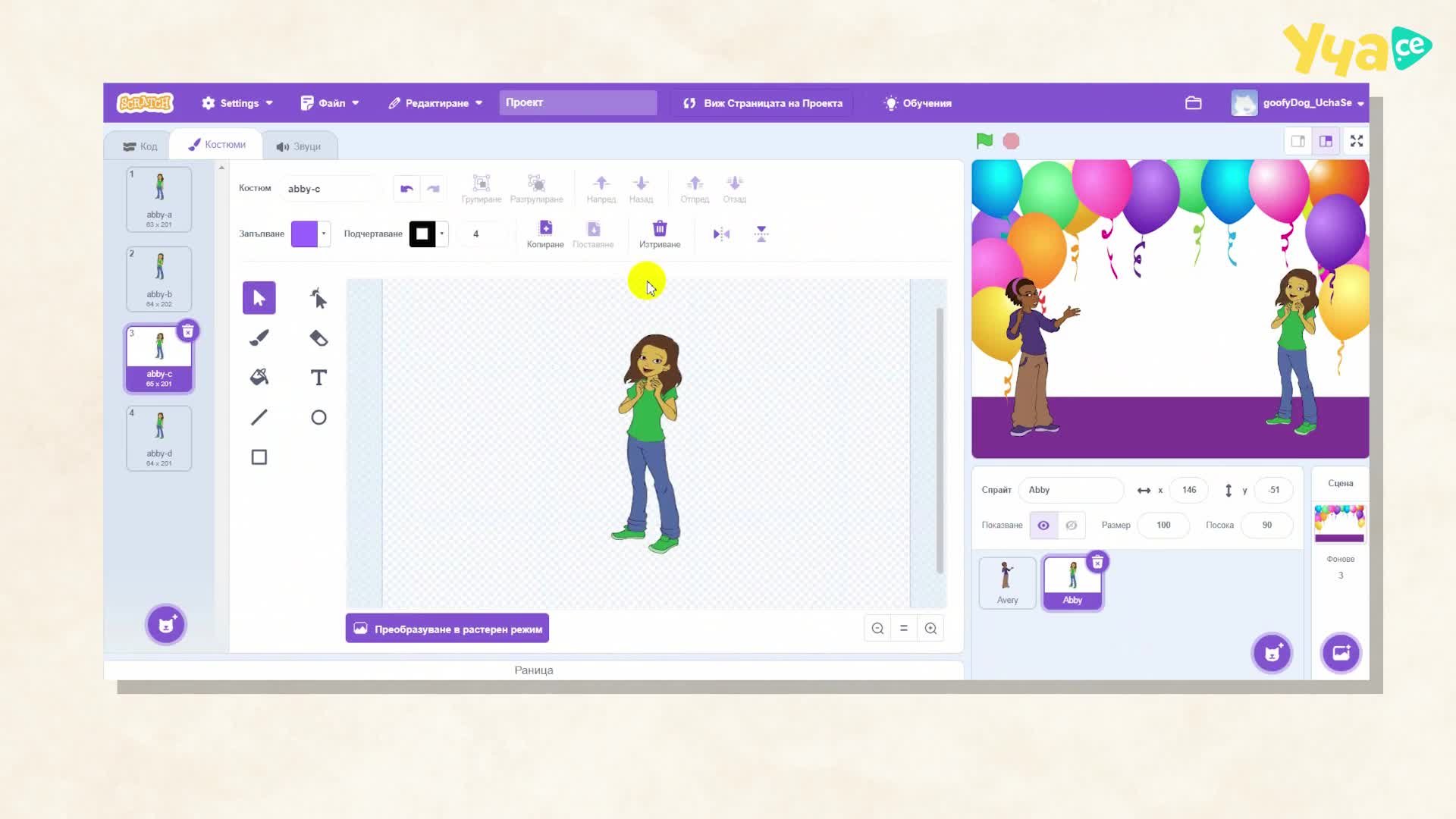Select the Rectangle tool

pos(259,457)
